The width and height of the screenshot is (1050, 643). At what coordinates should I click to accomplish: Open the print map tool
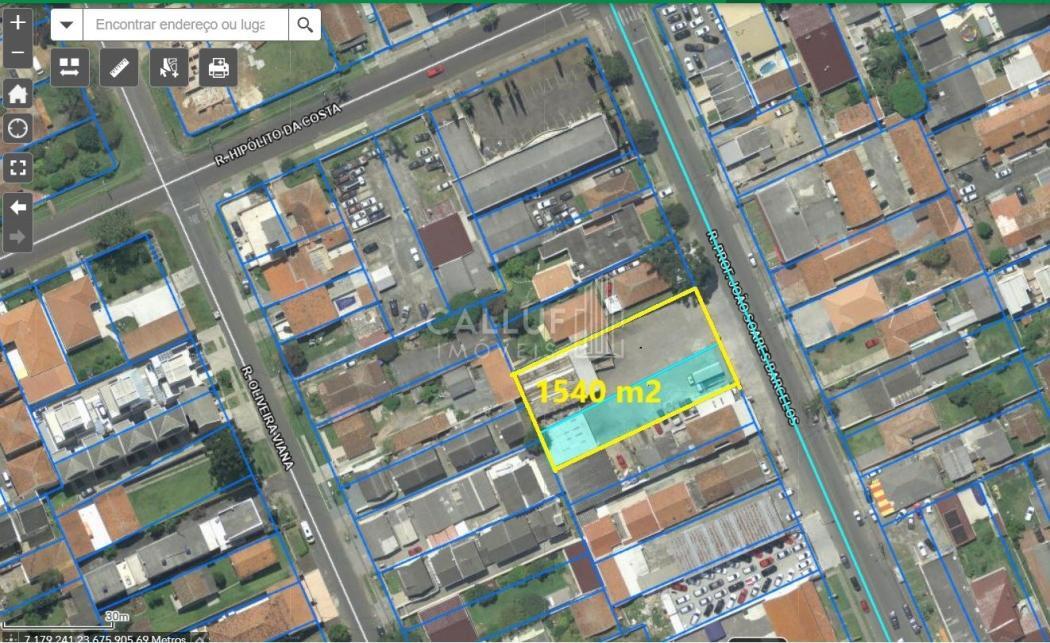coord(218,67)
